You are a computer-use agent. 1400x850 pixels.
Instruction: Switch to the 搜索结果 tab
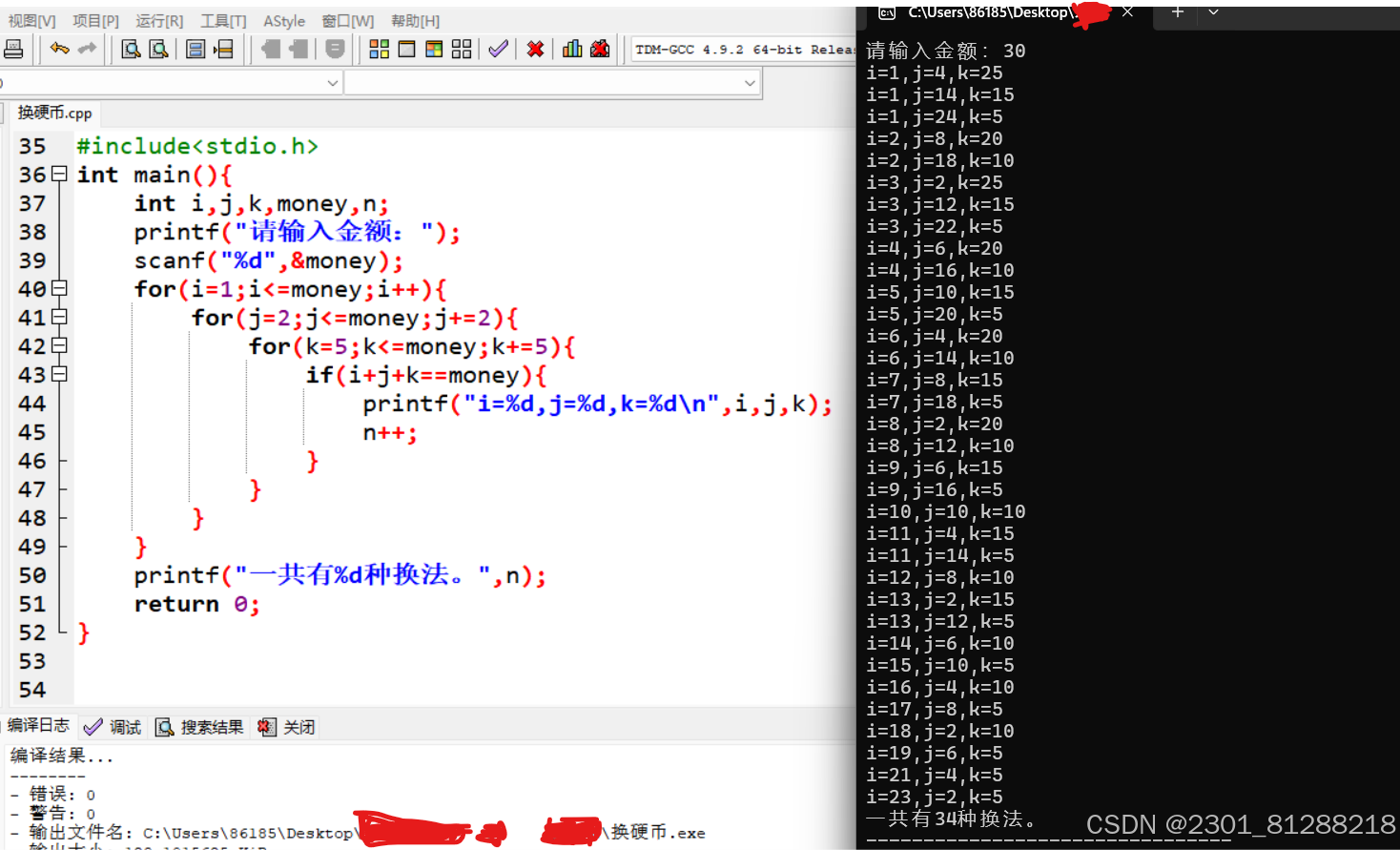click(x=199, y=727)
